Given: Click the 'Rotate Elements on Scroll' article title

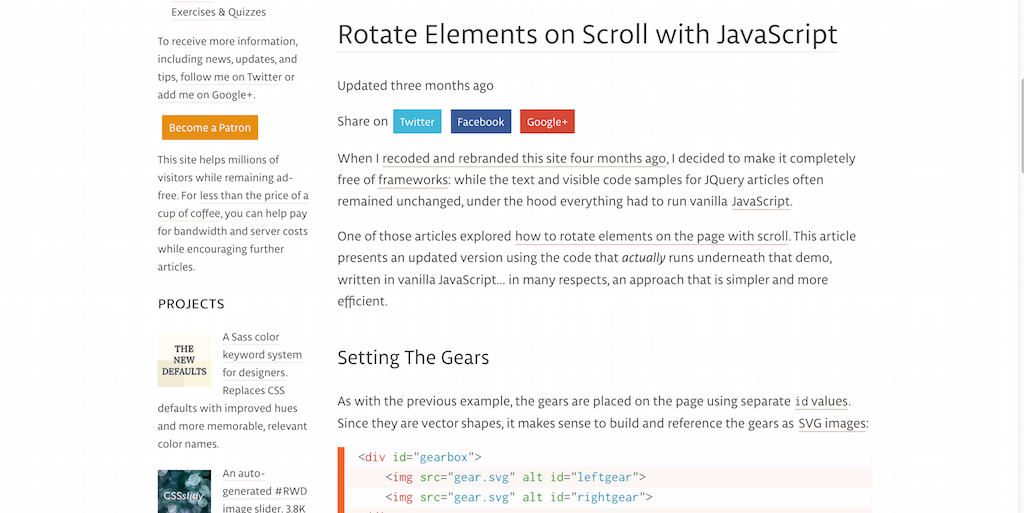Looking at the screenshot, I should point(587,34).
